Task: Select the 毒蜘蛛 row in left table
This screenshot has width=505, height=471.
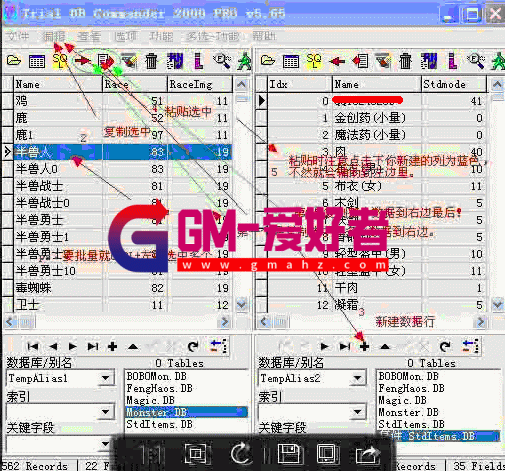Action: click(x=123, y=288)
